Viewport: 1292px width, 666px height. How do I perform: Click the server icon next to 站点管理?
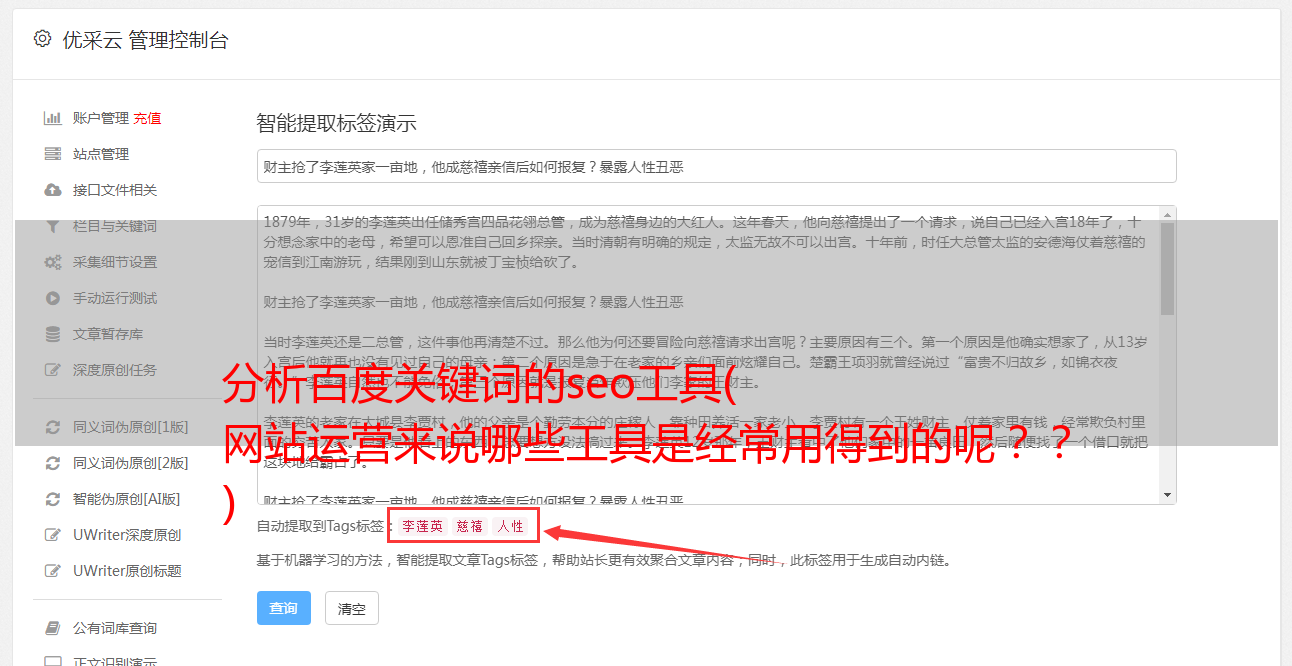pos(52,154)
